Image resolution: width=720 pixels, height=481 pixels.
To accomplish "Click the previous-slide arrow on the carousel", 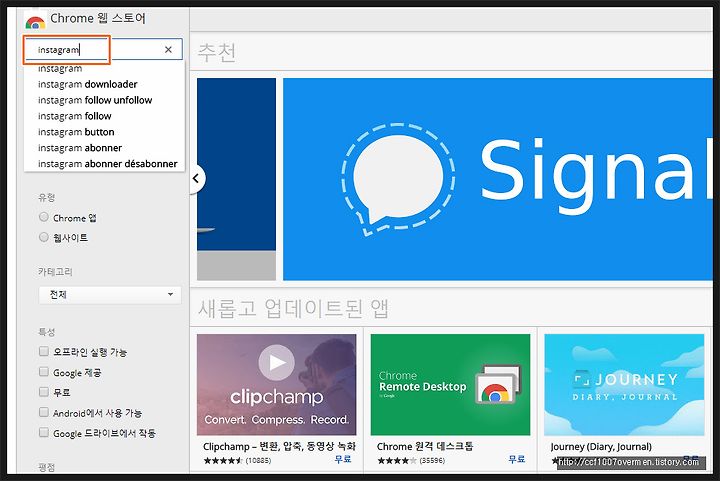I will coord(197,179).
